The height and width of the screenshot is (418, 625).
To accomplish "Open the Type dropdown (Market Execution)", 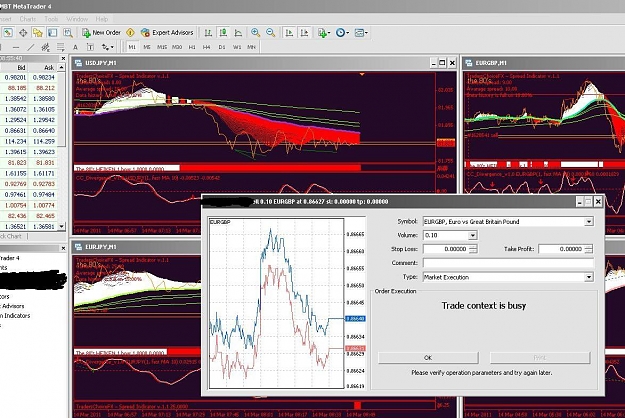I will click(589, 277).
